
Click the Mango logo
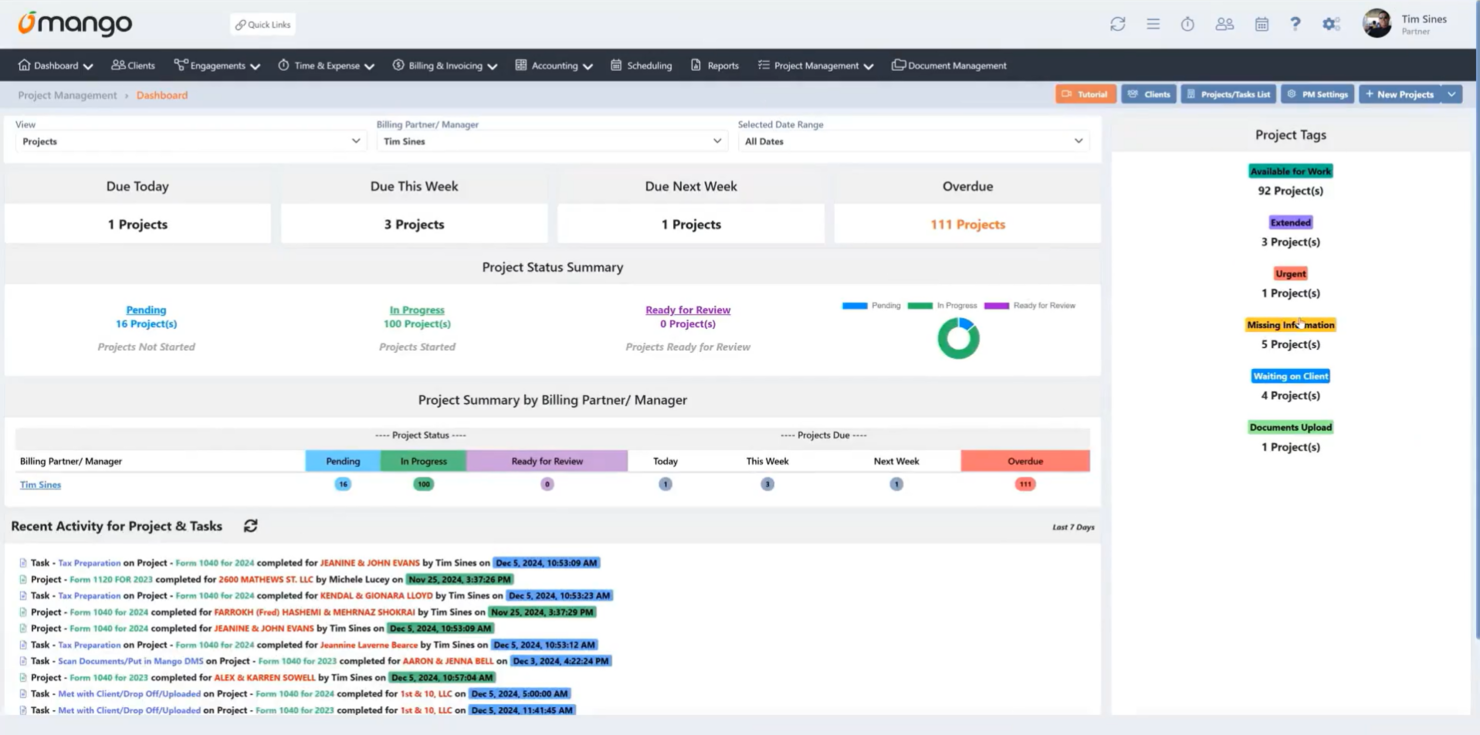coord(75,23)
